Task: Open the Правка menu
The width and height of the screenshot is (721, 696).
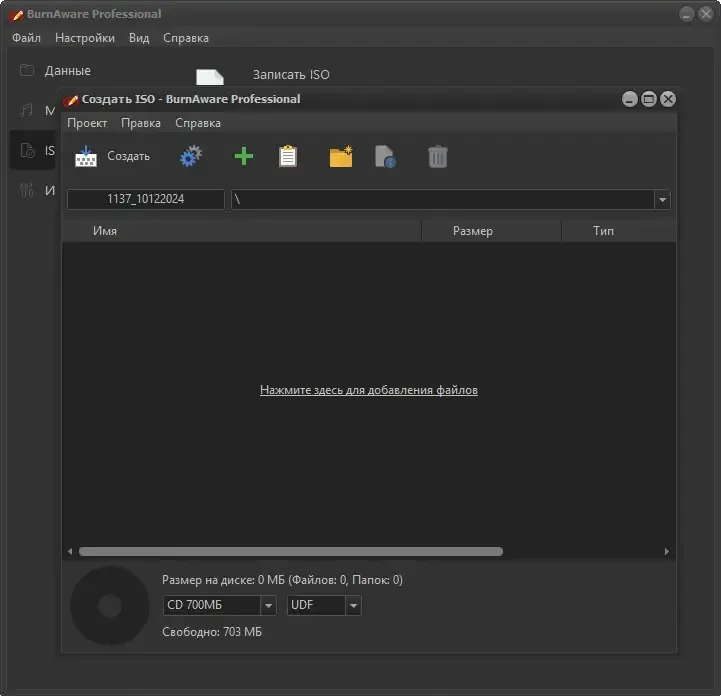Action: pos(141,123)
